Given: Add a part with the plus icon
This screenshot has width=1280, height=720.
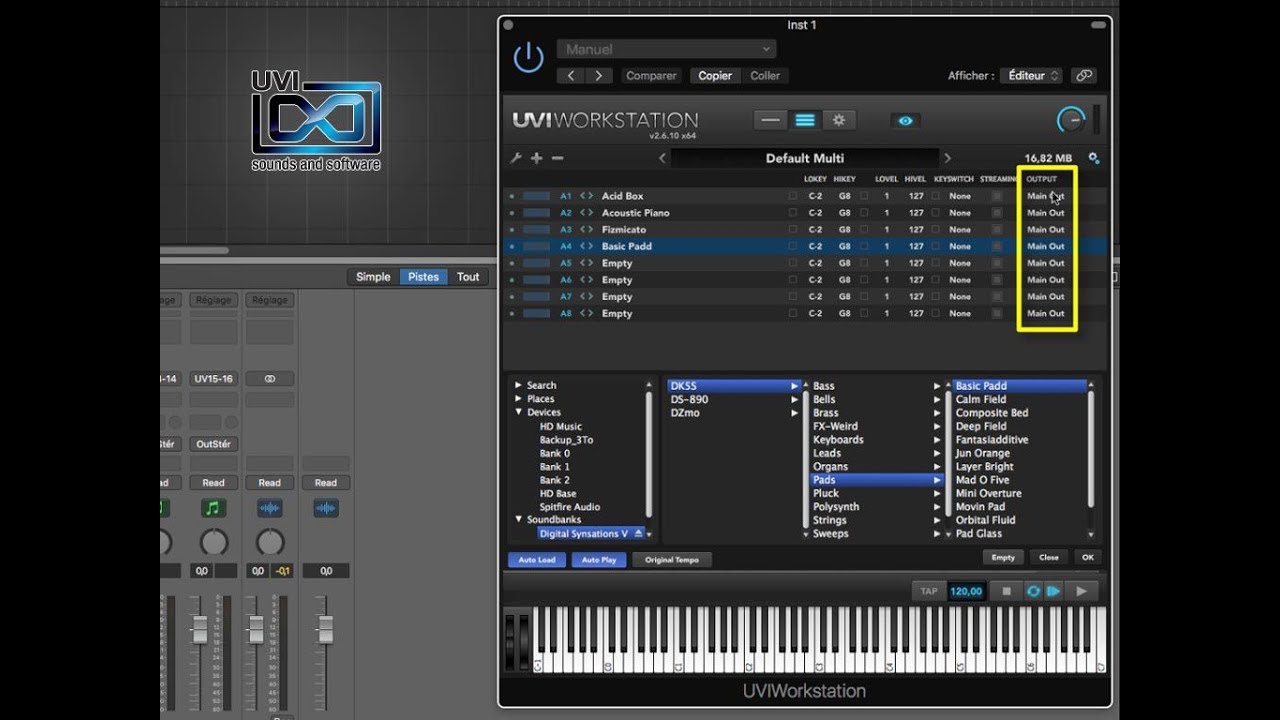Looking at the screenshot, I should pos(537,158).
